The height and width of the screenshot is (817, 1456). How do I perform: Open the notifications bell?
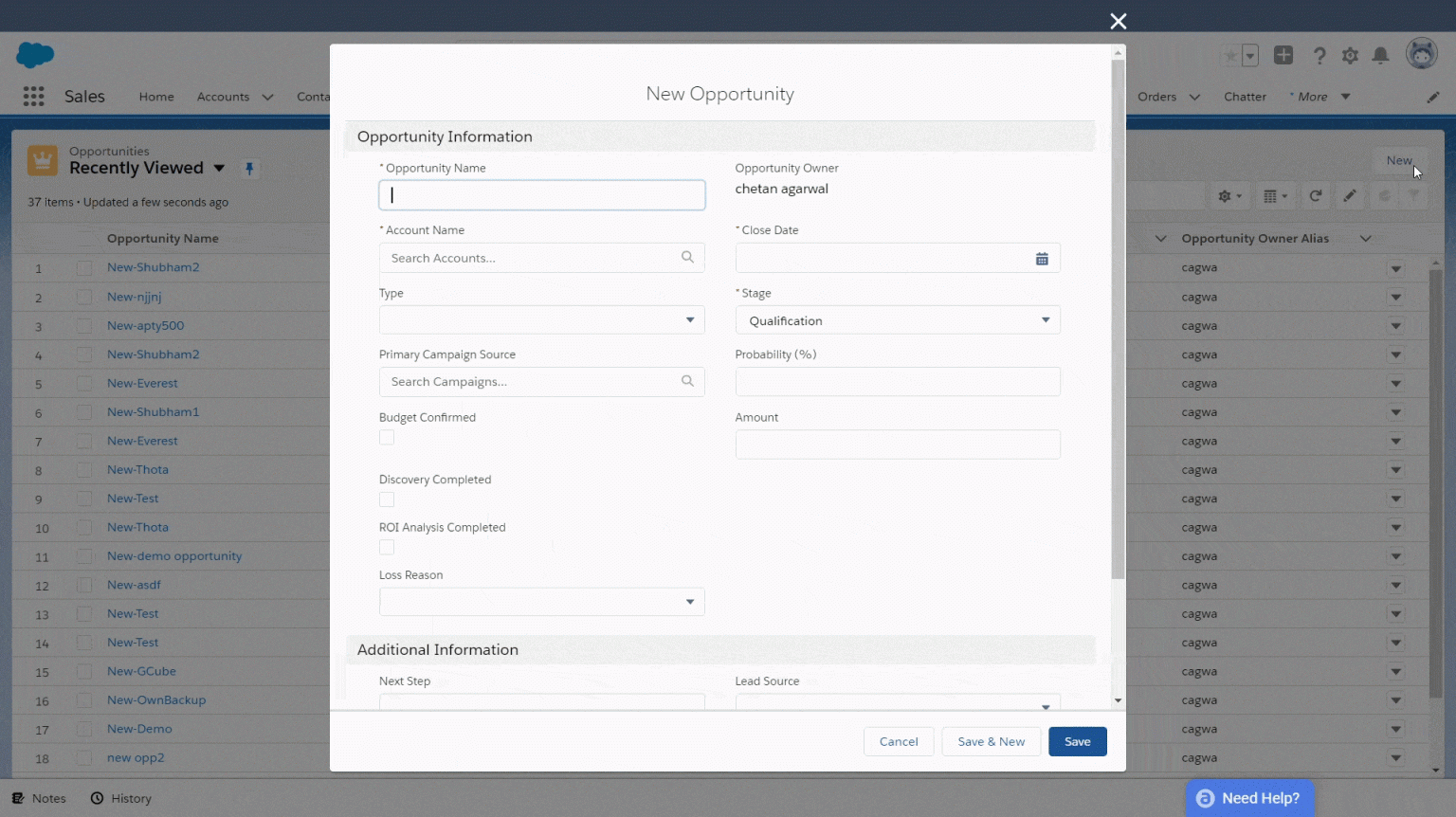[x=1380, y=56]
